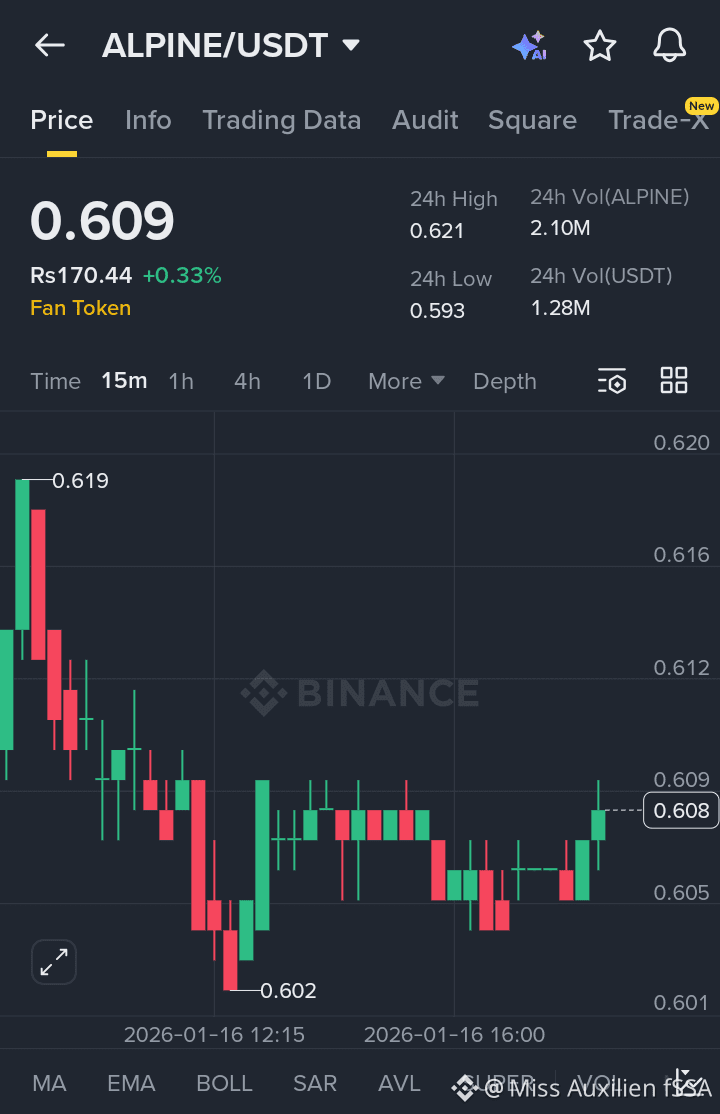Image resolution: width=720 pixels, height=1114 pixels.
Task: Open the Trading Data tab
Action: (x=281, y=120)
